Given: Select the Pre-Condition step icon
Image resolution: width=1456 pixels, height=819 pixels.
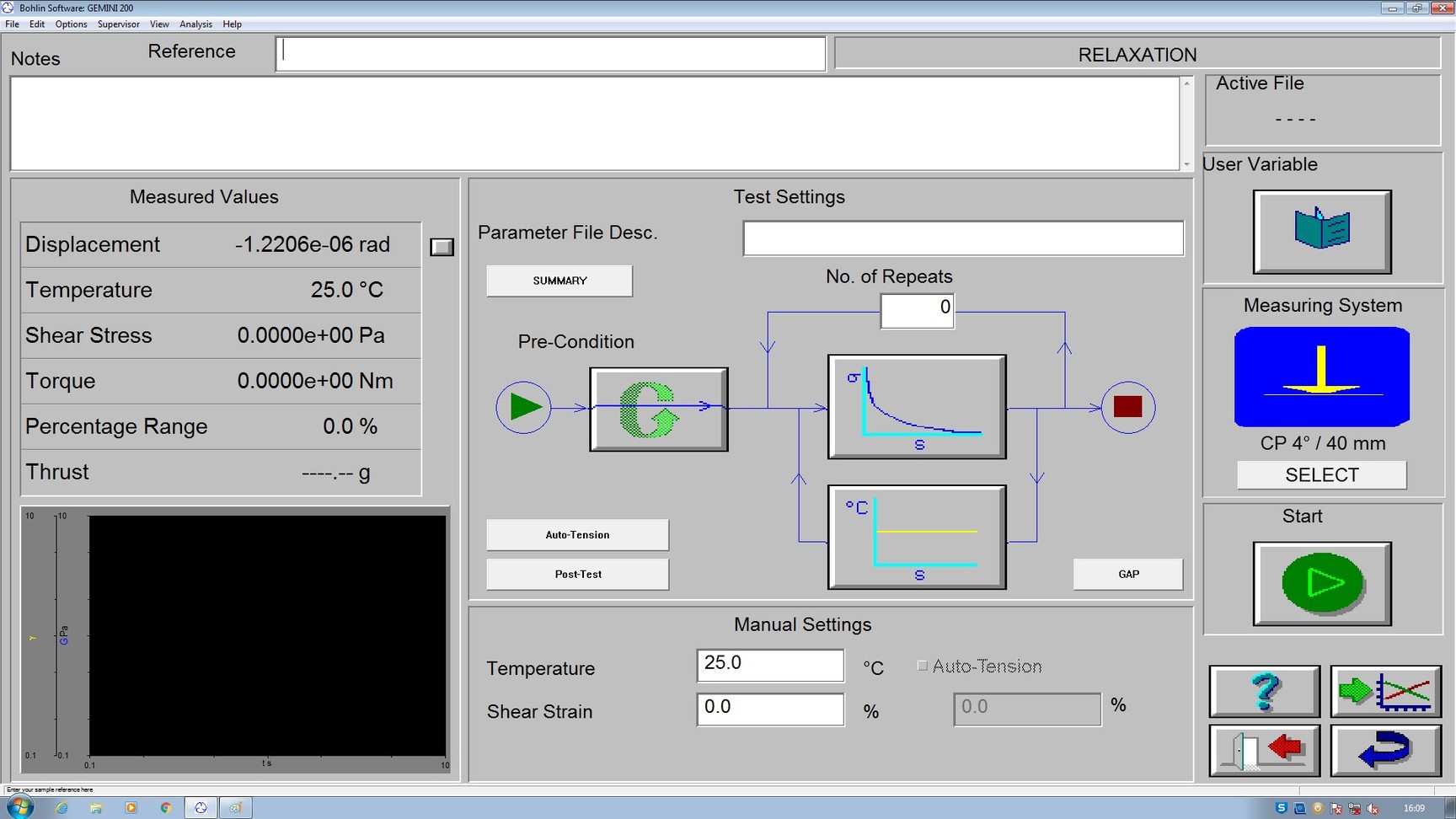Looking at the screenshot, I should pos(659,408).
